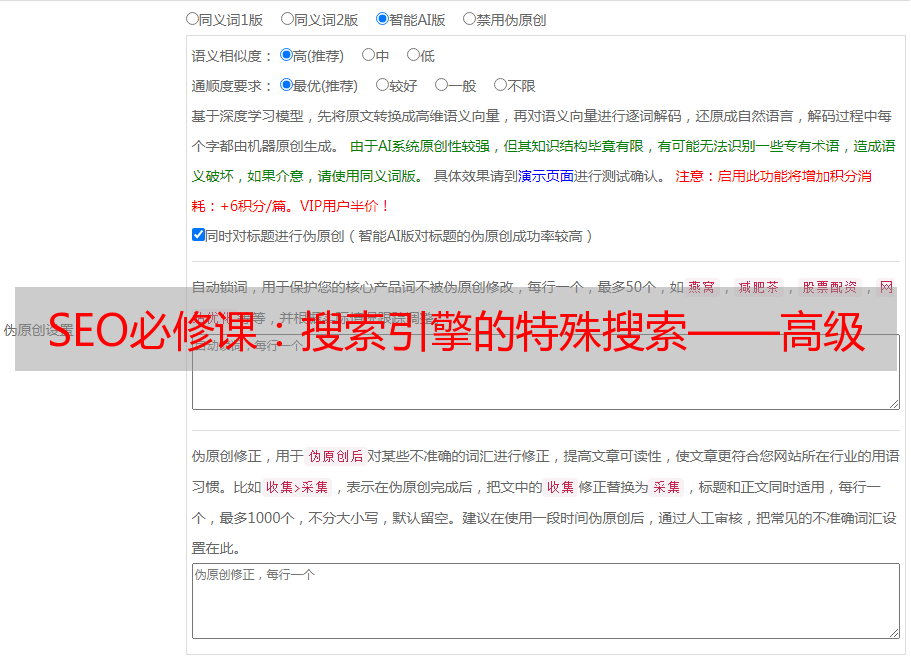This screenshot has height=658, width=911.
Task: Set 语义相似度 to 高(推荐)
Action: click(x=286, y=55)
